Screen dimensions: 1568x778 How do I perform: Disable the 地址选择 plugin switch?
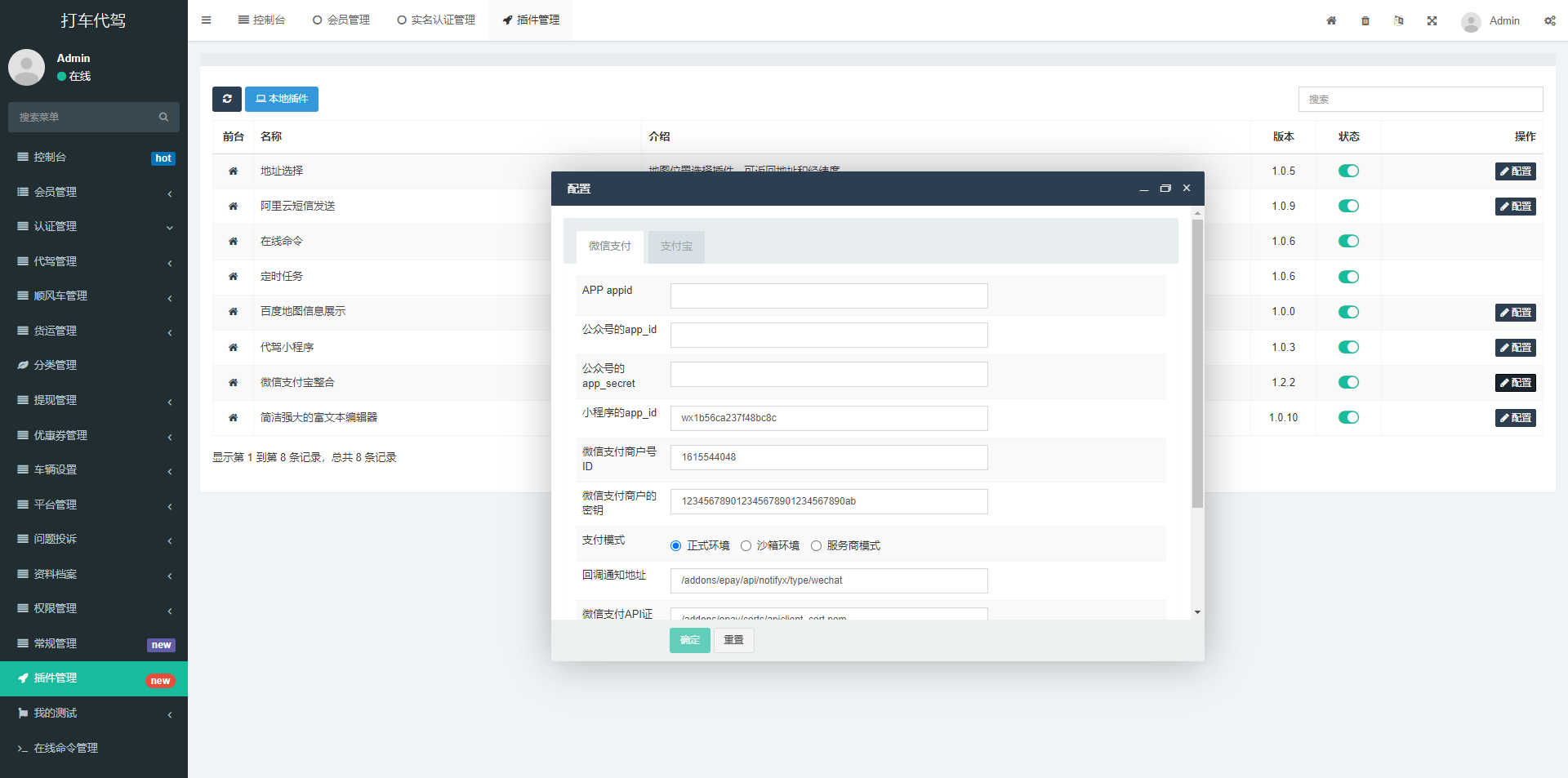point(1348,171)
